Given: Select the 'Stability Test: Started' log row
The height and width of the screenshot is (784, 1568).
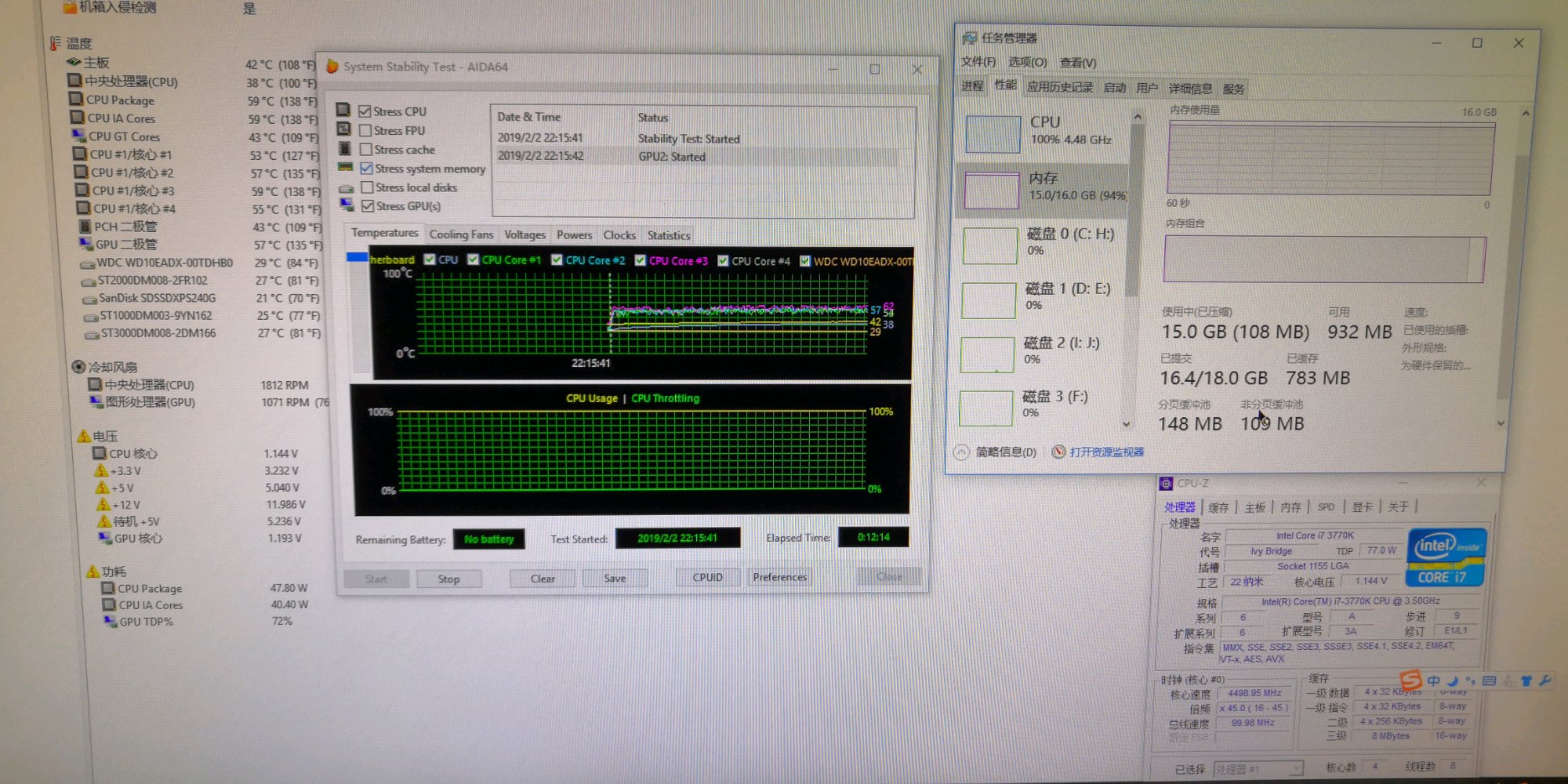Looking at the screenshot, I should 703,139.
